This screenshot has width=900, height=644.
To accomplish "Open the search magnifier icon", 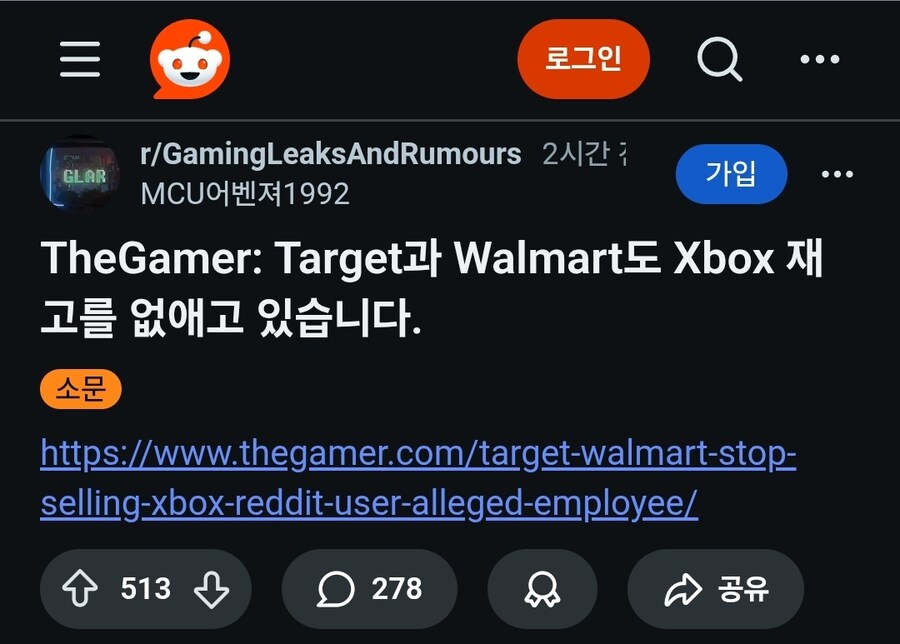I will (719, 59).
